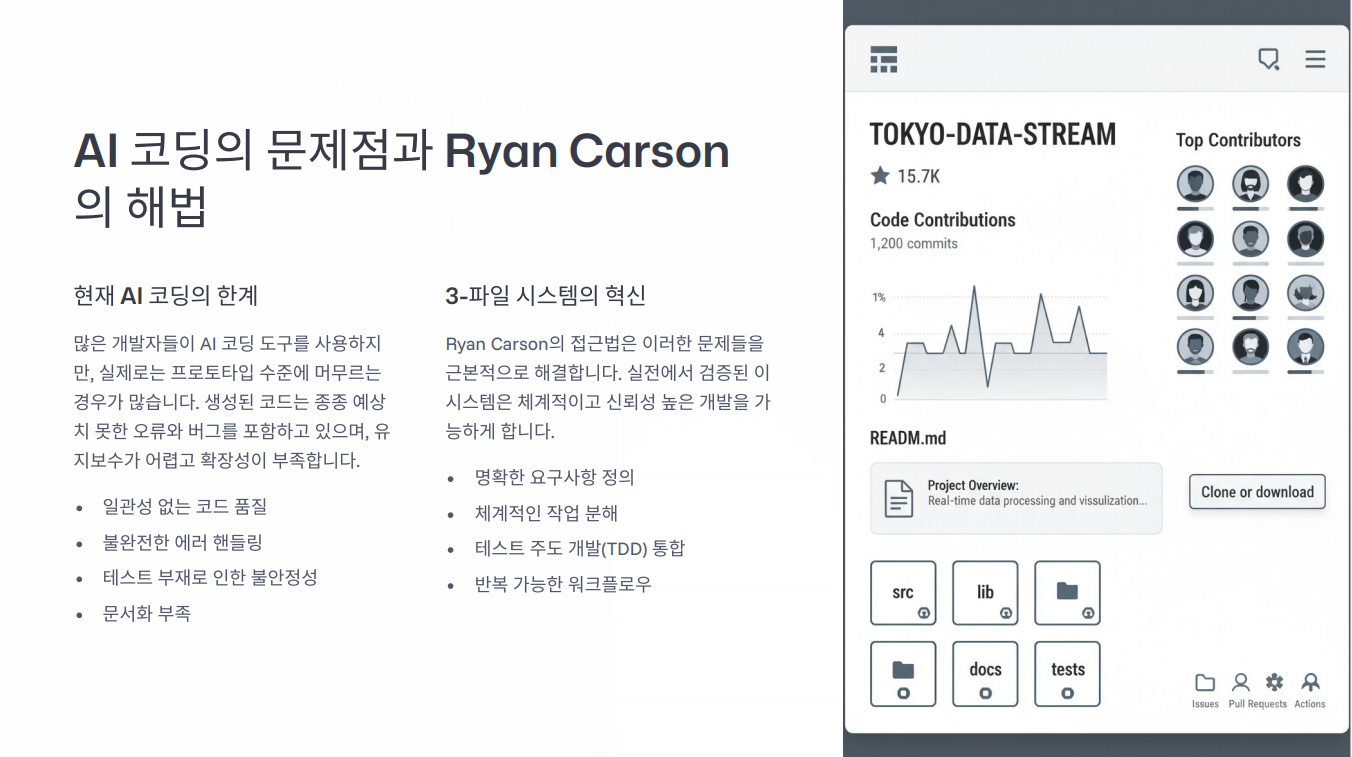Click the Clone or download button

click(x=1257, y=492)
